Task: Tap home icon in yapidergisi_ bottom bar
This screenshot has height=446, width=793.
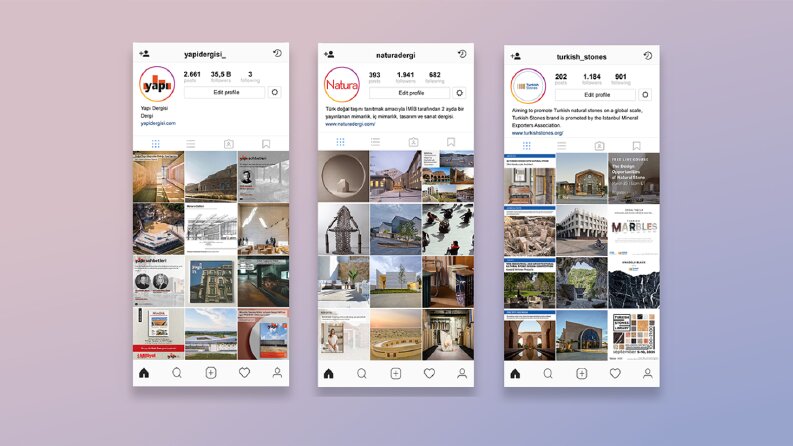Action: click(144, 373)
